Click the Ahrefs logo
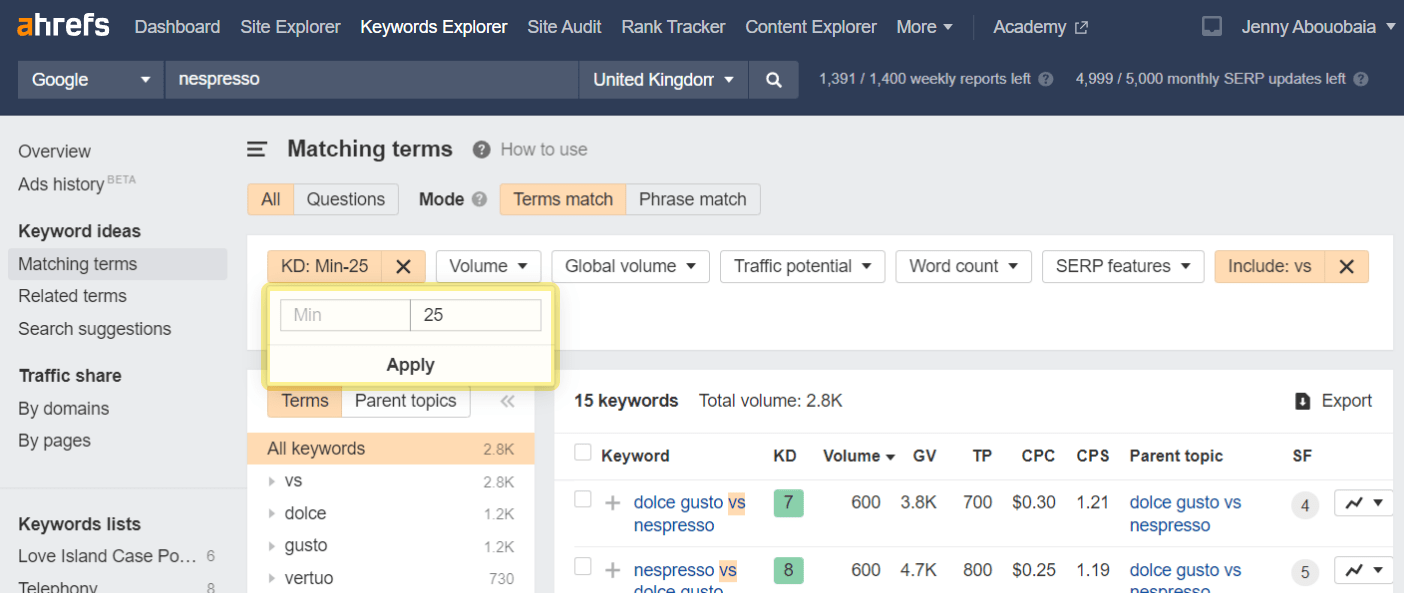Viewport: 1404px width, 593px height. pos(63,26)
